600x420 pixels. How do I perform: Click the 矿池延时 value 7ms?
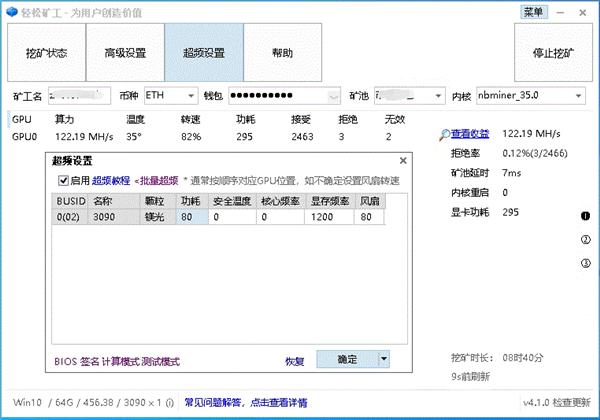click(512, 173)
